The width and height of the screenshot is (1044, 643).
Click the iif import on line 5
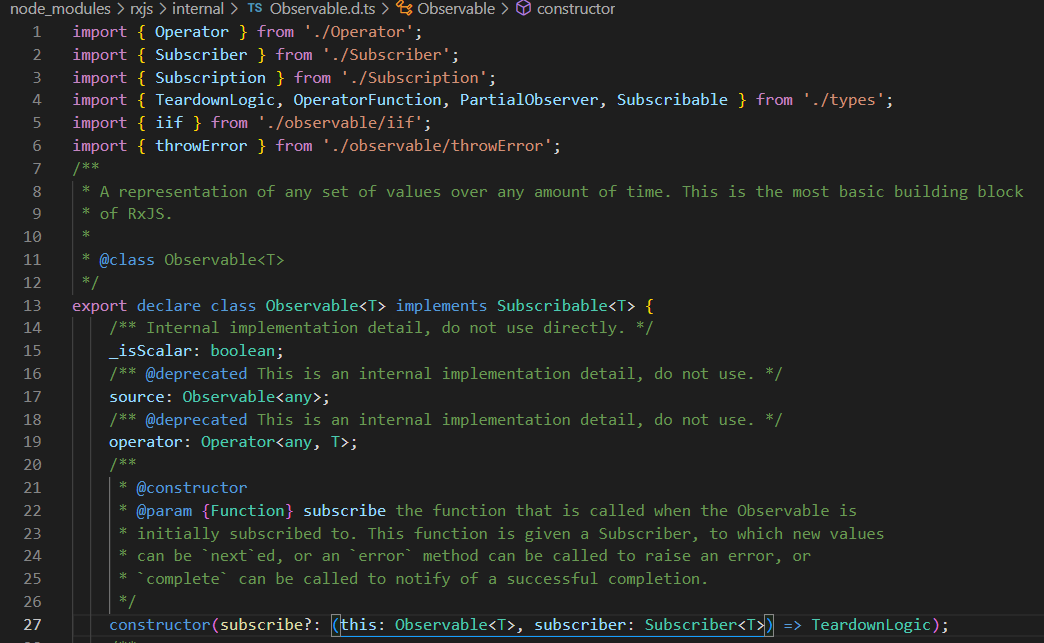pyautogui.click(x=169, y=122)
